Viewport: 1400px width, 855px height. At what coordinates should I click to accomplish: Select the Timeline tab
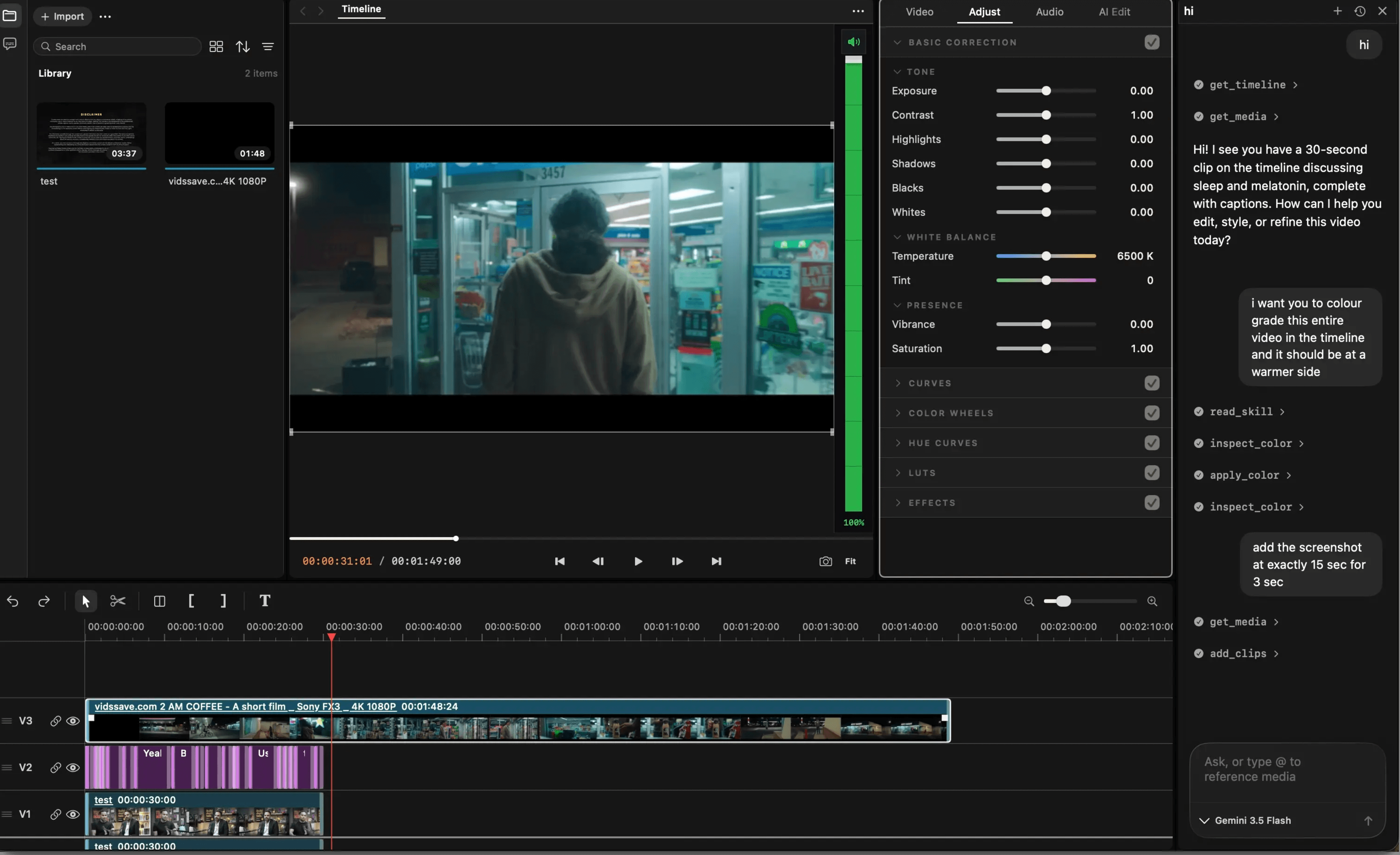361,9
